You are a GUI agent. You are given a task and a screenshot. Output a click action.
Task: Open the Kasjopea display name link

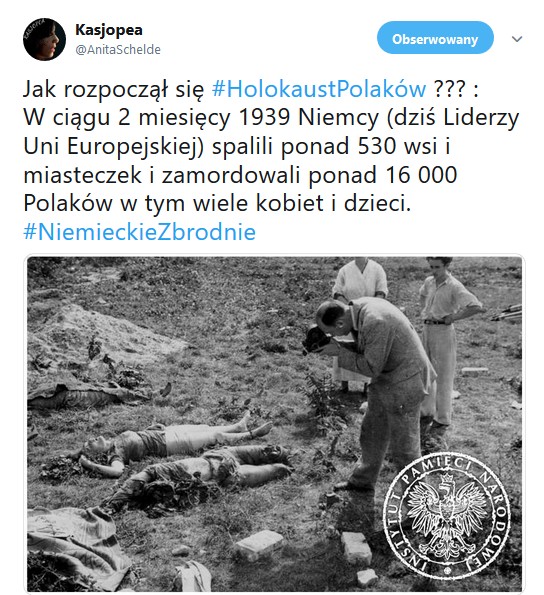(109, 30)
